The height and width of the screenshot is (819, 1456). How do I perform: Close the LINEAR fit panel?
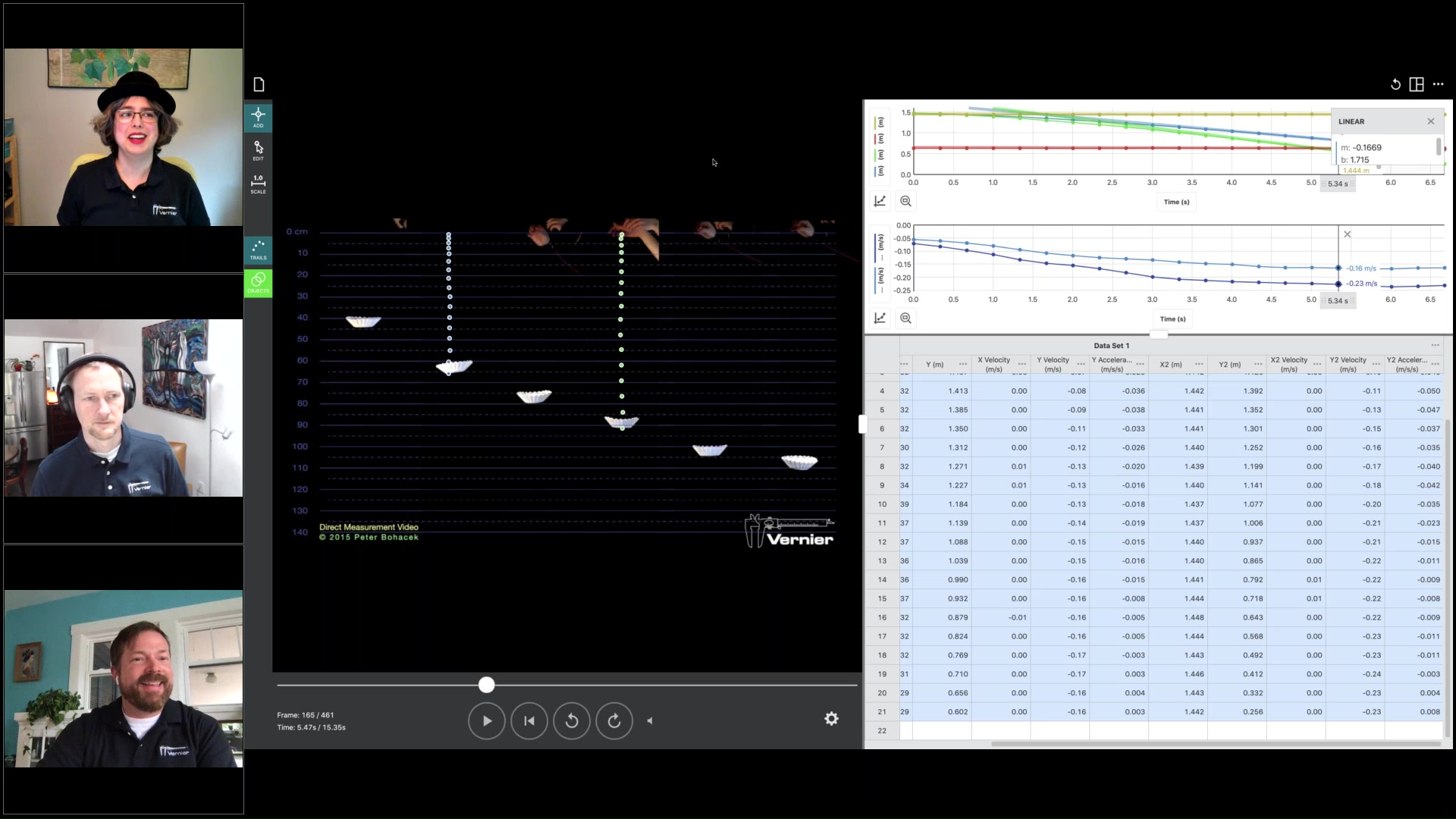[x=1430, y=121]
